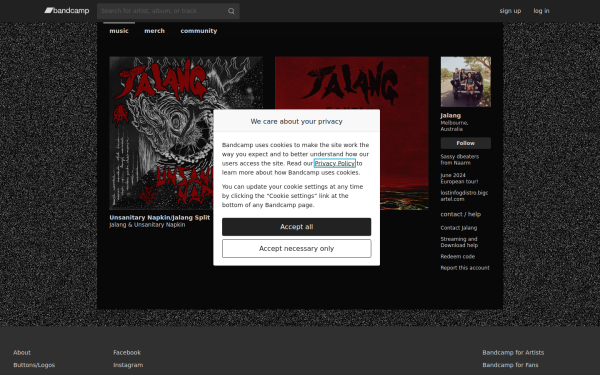600x375 pixels.
Task: Click the Redeem code link
Action: [x=458, y=256]
